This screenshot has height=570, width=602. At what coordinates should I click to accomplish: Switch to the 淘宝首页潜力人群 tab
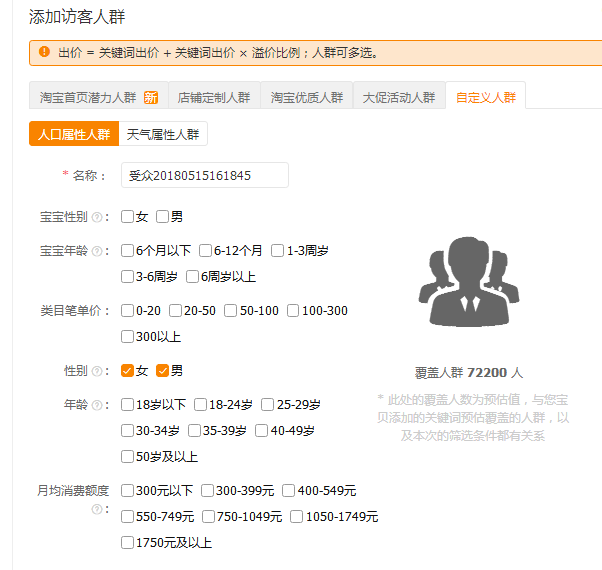pyautogui.click(x=98, y=97)
